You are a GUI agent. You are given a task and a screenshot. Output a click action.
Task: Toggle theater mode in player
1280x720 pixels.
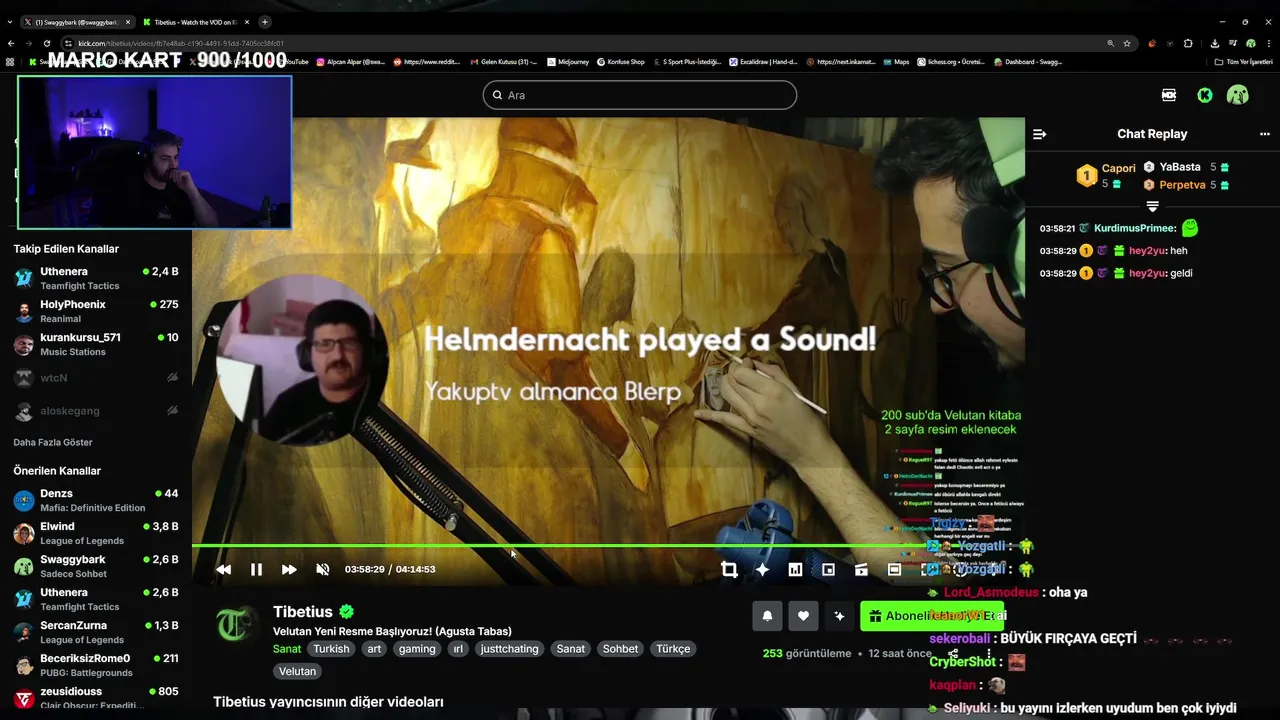coord(894,569)
